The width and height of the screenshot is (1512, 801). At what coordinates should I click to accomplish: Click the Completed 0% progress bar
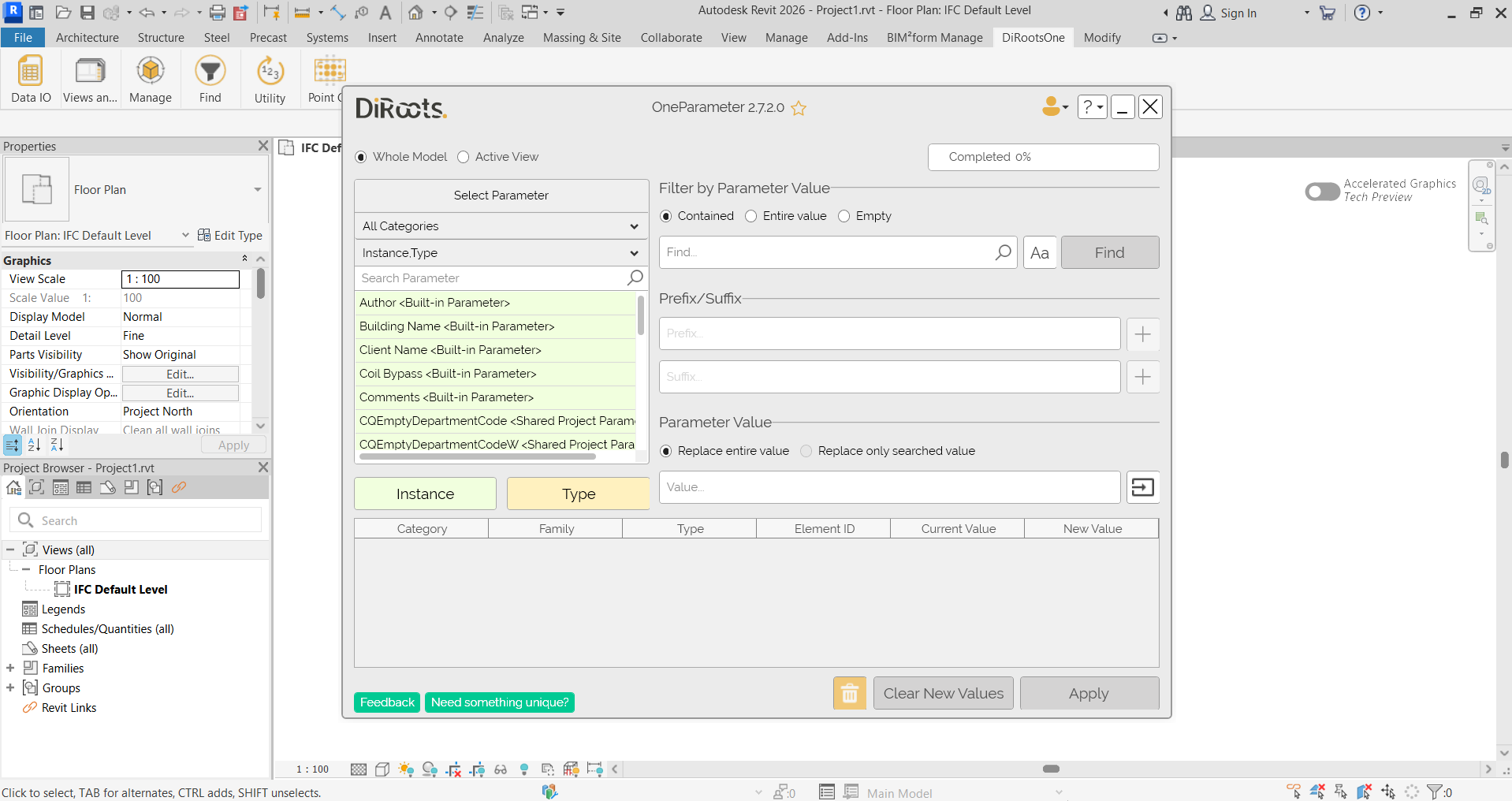click(1043, 157)
